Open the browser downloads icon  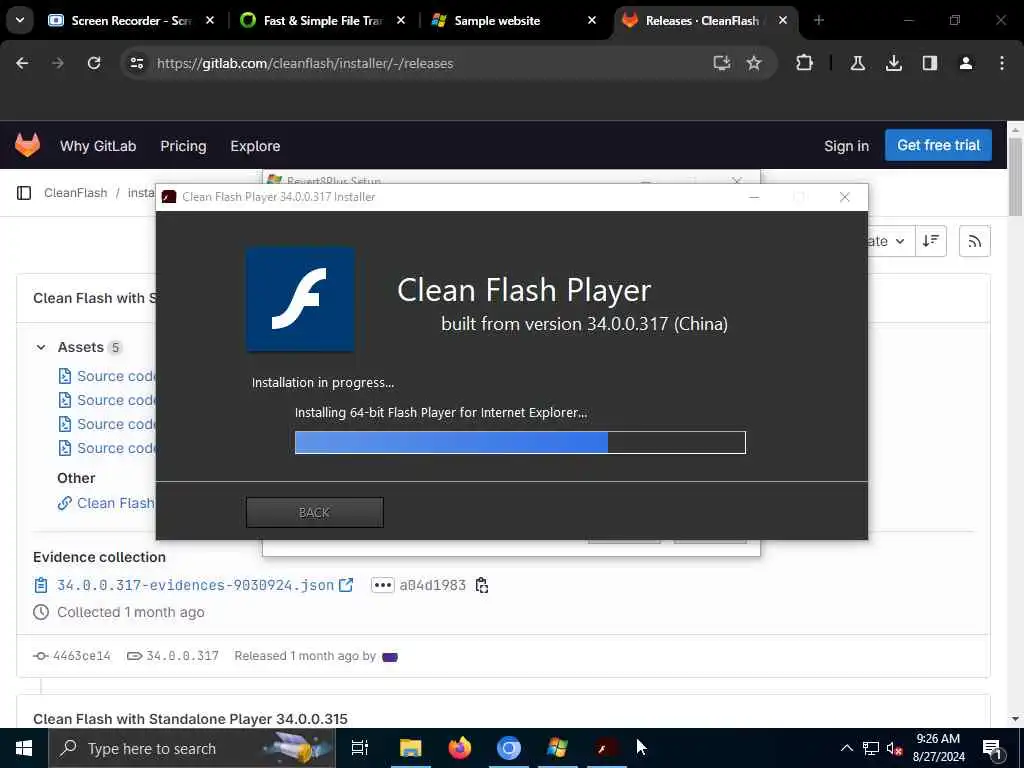[893, 63]
